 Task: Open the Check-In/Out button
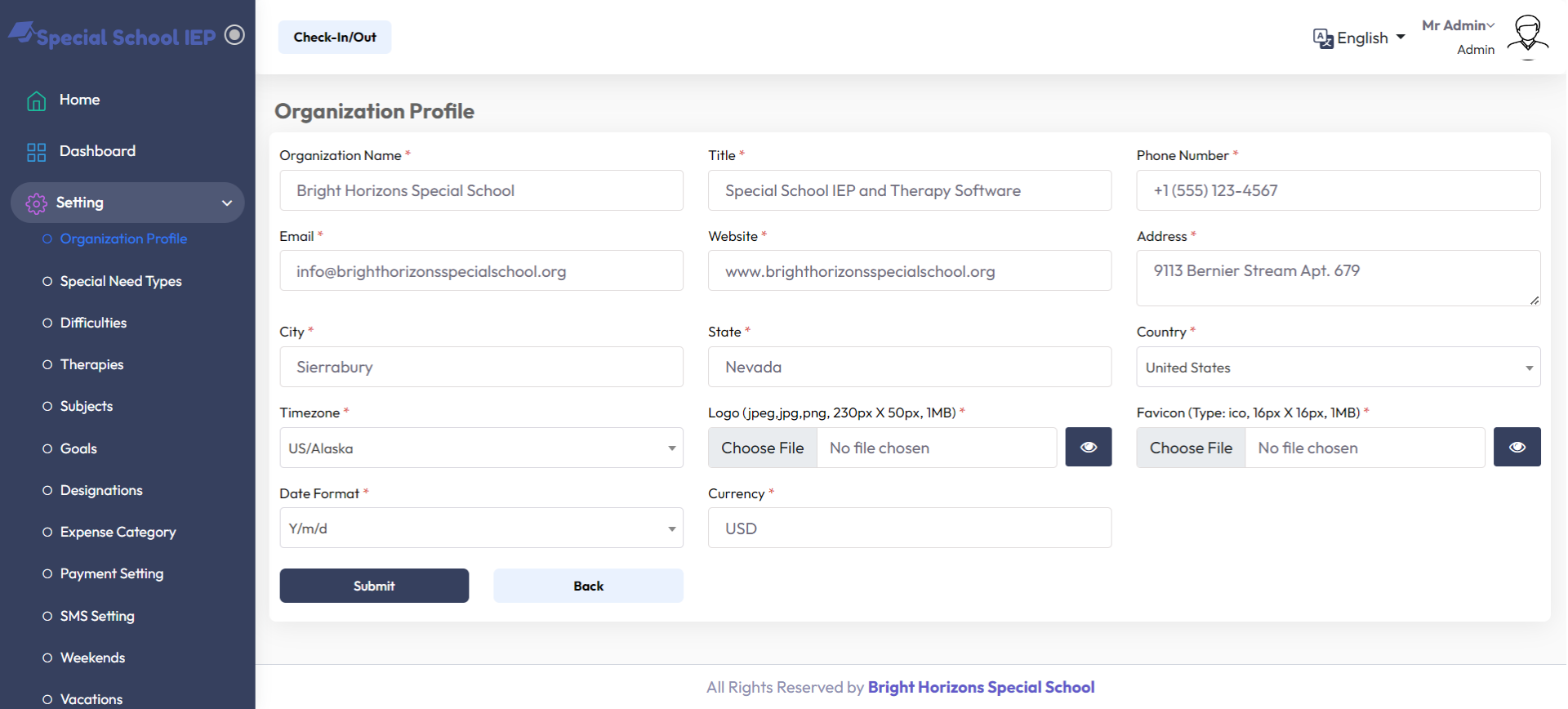(335, 38)
